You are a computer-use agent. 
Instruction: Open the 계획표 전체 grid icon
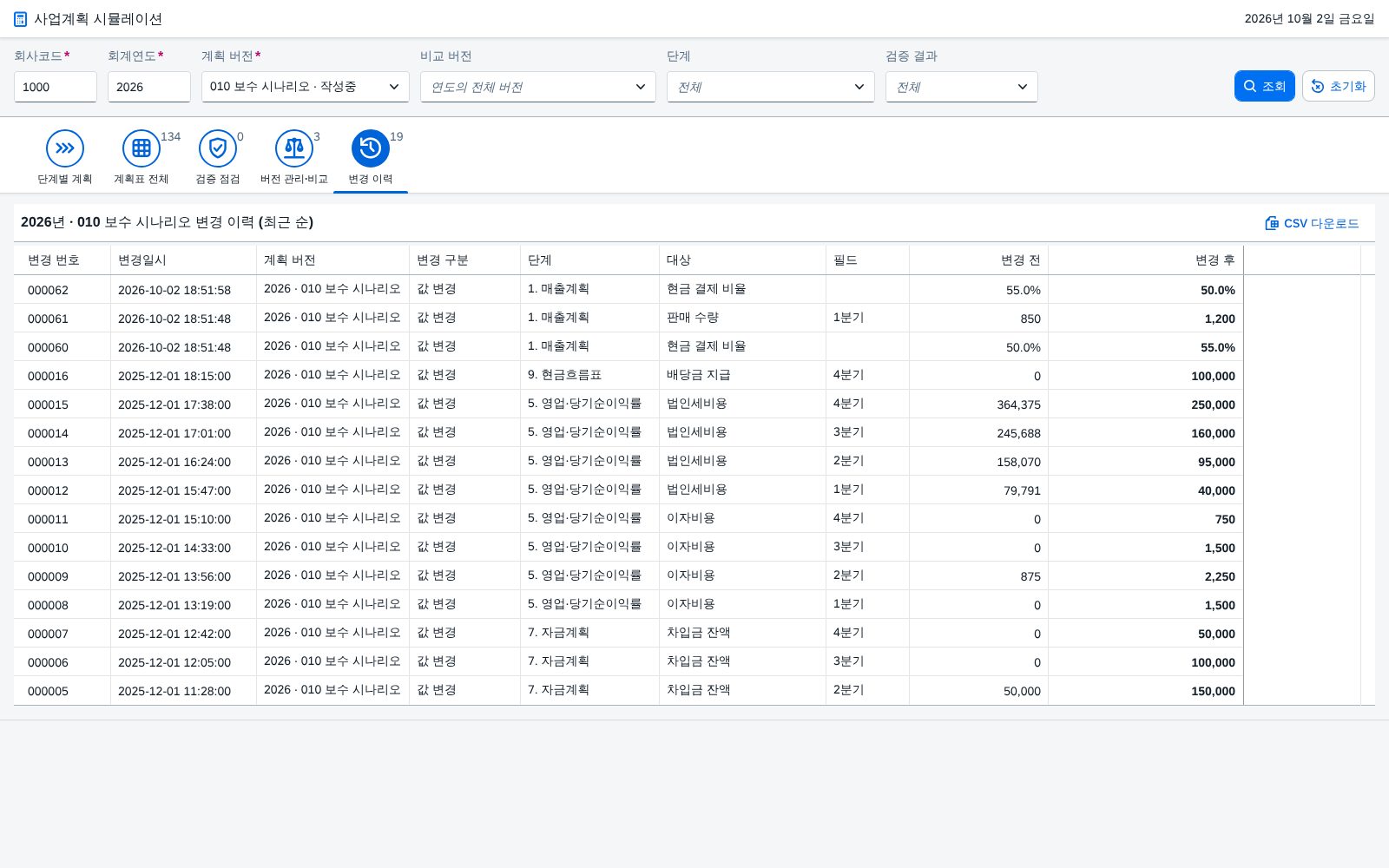pos(142,148)
